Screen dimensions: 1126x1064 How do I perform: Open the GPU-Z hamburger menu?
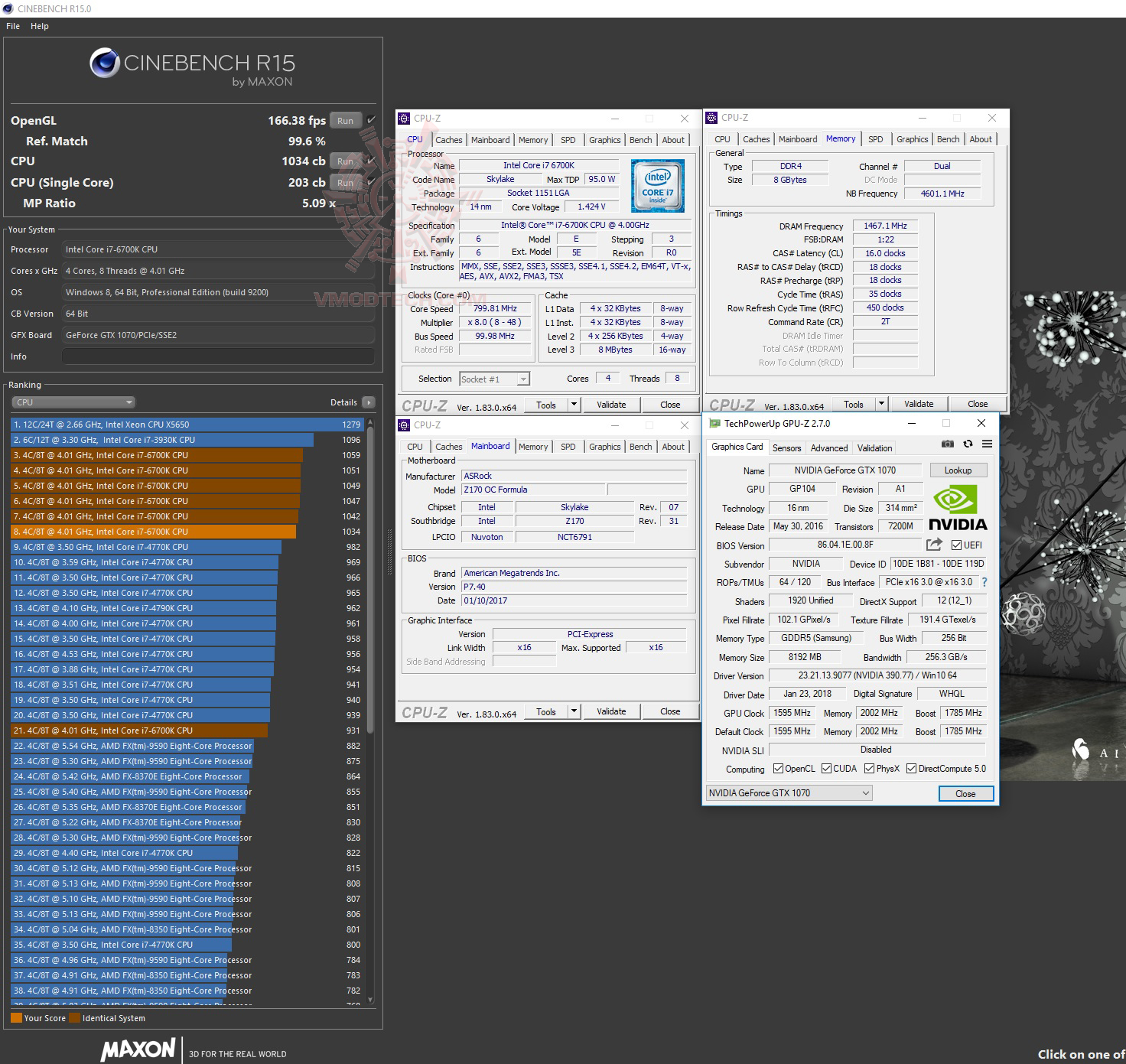(987, 444)
